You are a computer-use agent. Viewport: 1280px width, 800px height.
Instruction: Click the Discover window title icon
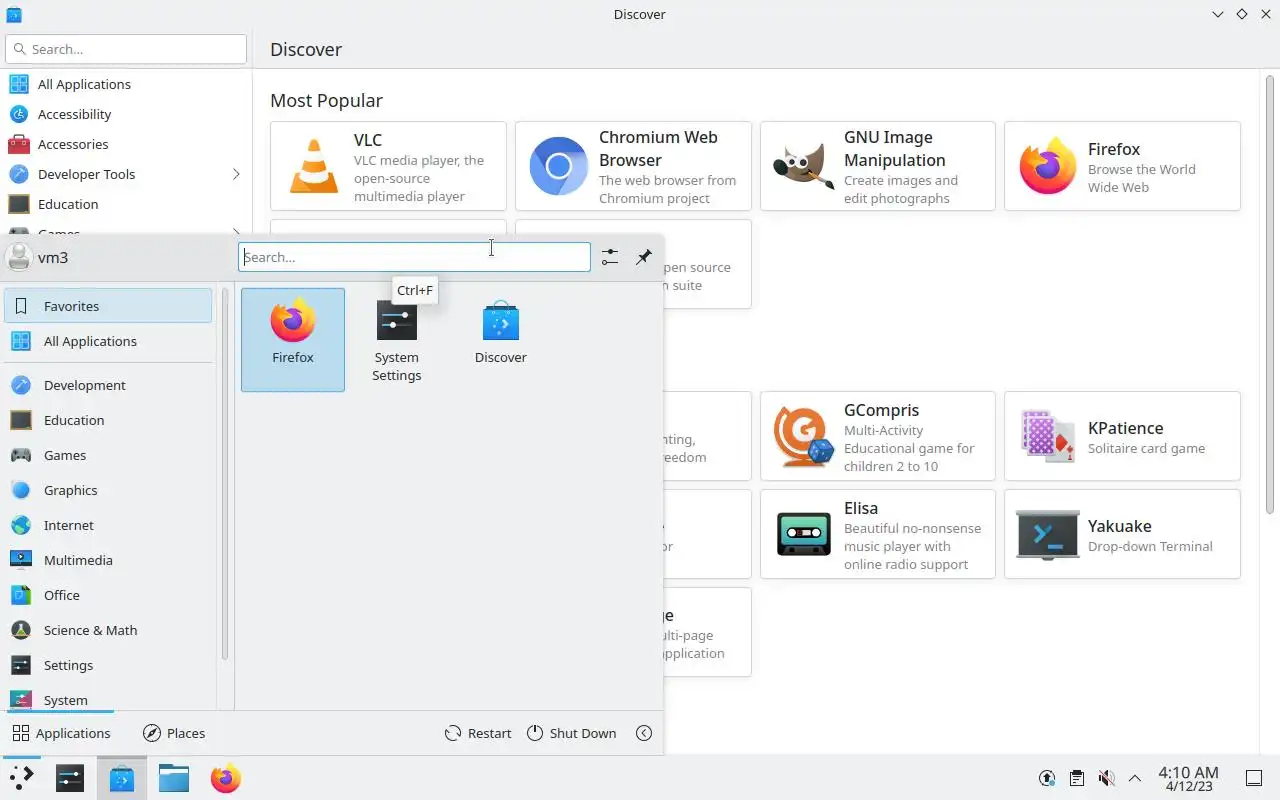pos(14,14)
